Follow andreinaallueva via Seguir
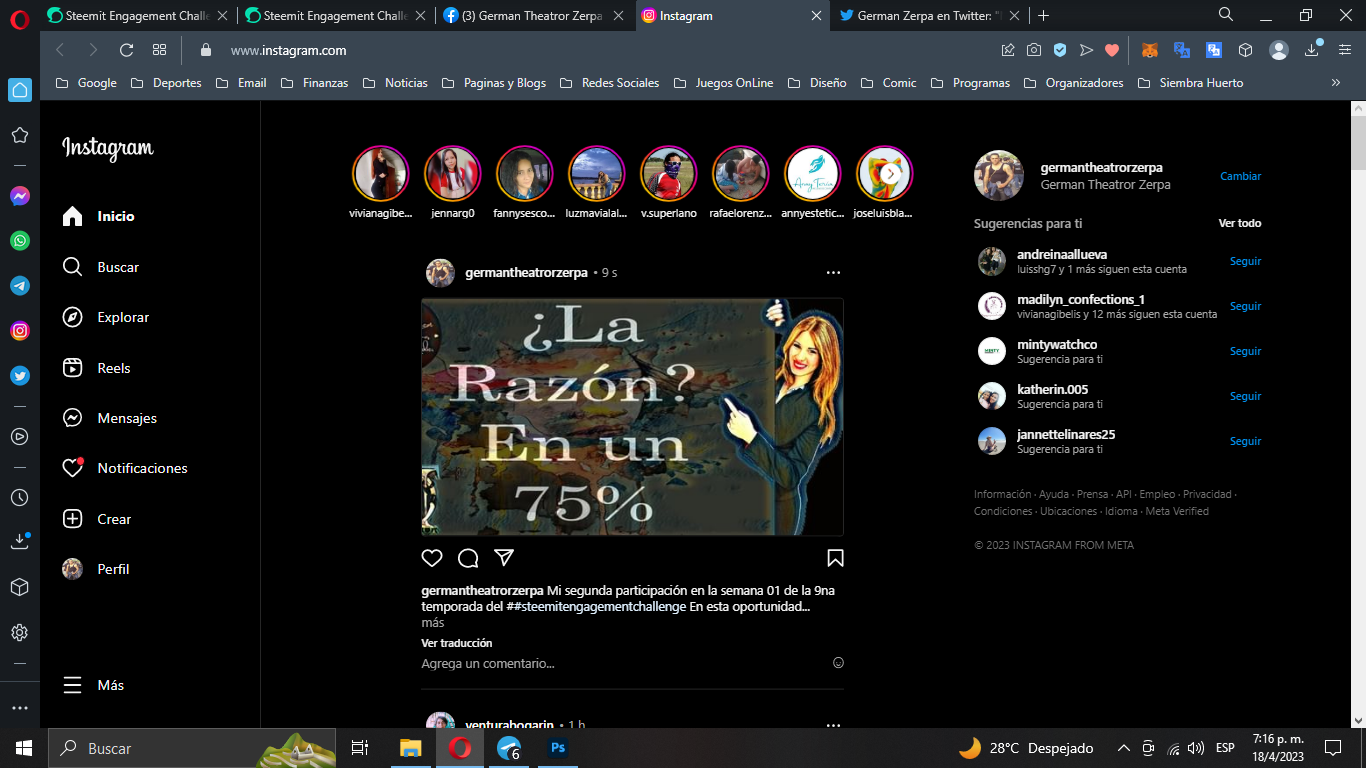The height and width of the screenshot is (768, 1366). [x=1245, y=261]
